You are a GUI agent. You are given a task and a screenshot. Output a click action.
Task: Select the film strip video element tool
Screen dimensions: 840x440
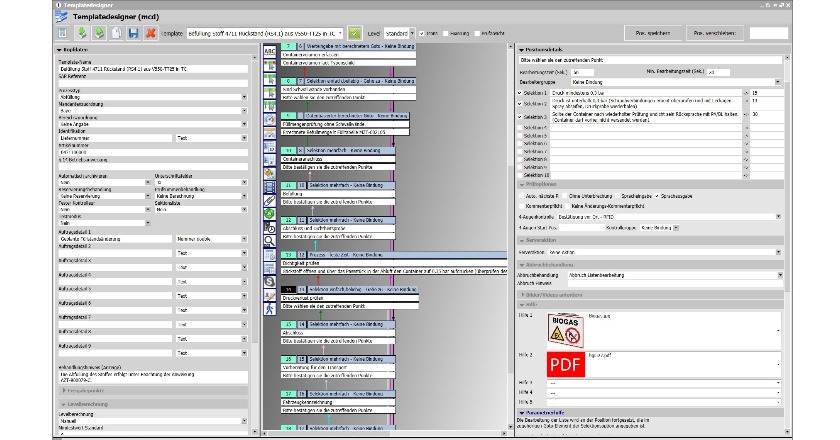(x=269, y=187)
